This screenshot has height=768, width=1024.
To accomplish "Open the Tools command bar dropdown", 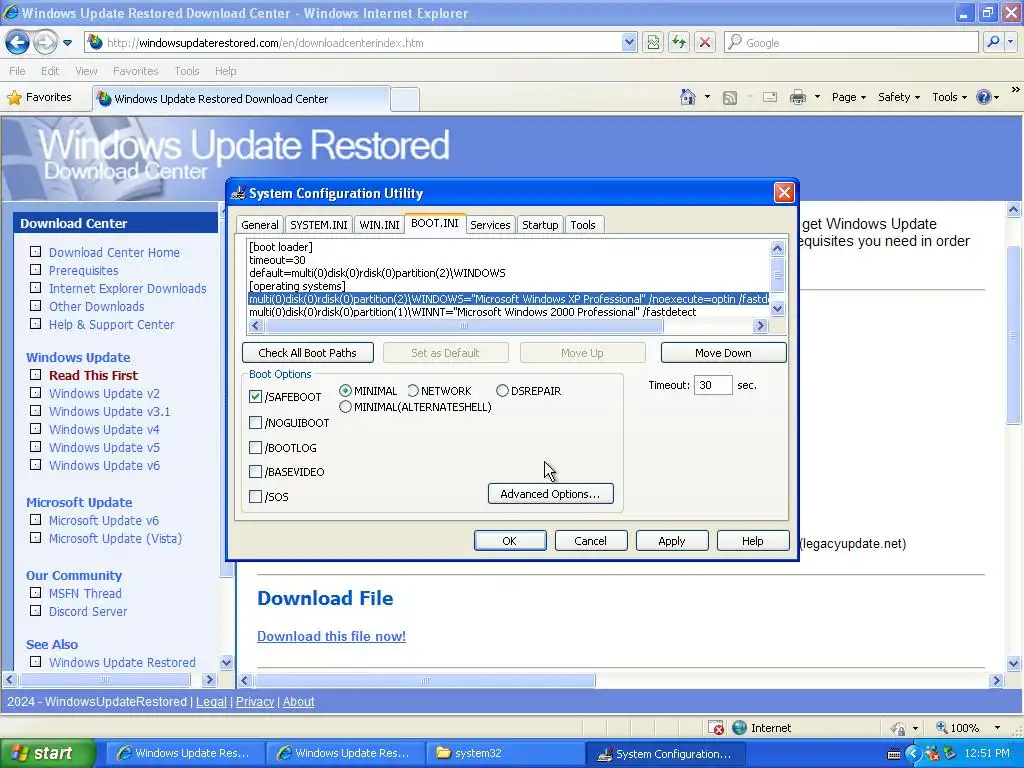I will click(949, 97).
